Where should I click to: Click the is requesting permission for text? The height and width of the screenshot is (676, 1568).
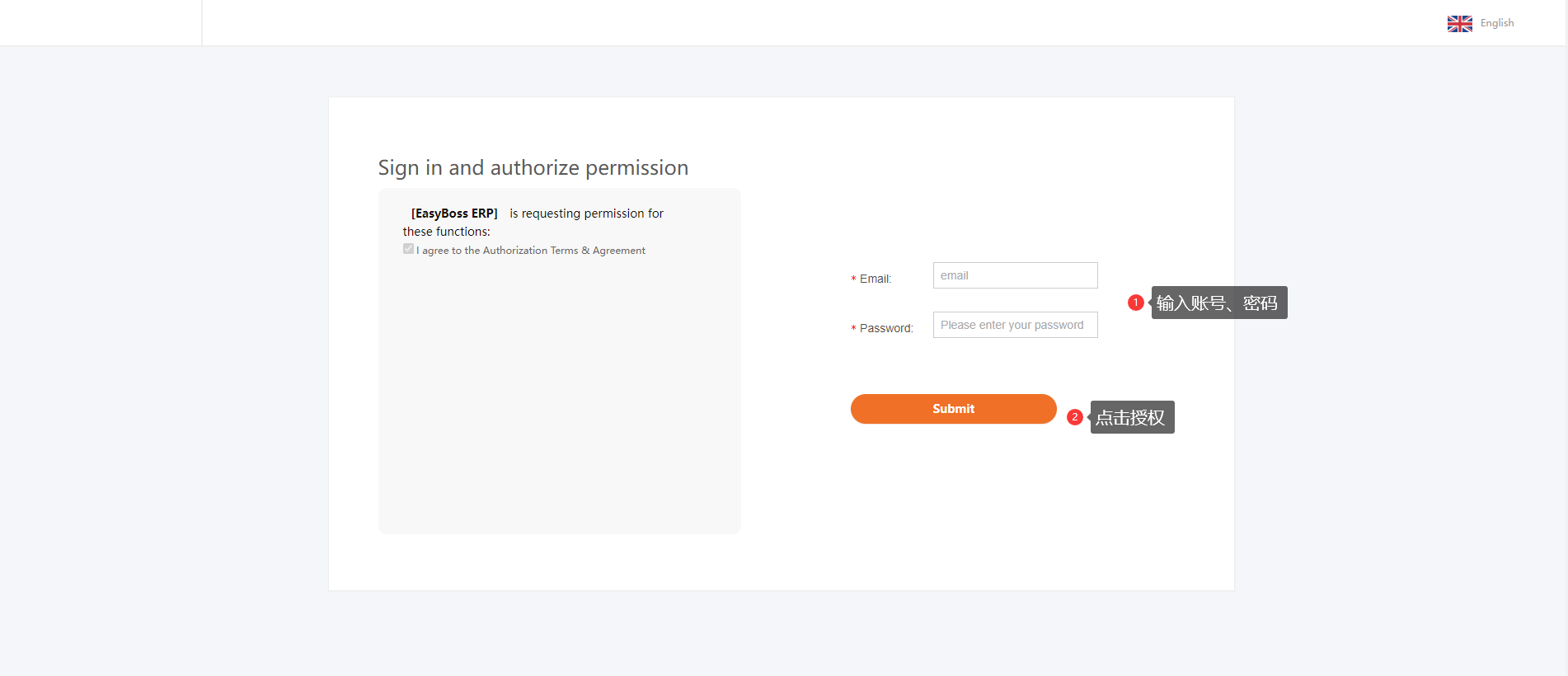coord(586,214)
